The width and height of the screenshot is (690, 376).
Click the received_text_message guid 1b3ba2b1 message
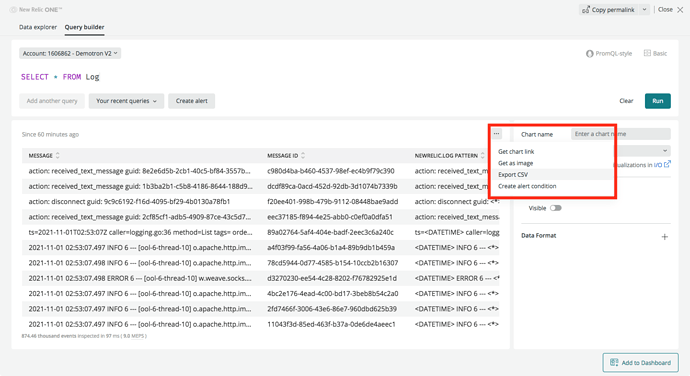point(141,186)
